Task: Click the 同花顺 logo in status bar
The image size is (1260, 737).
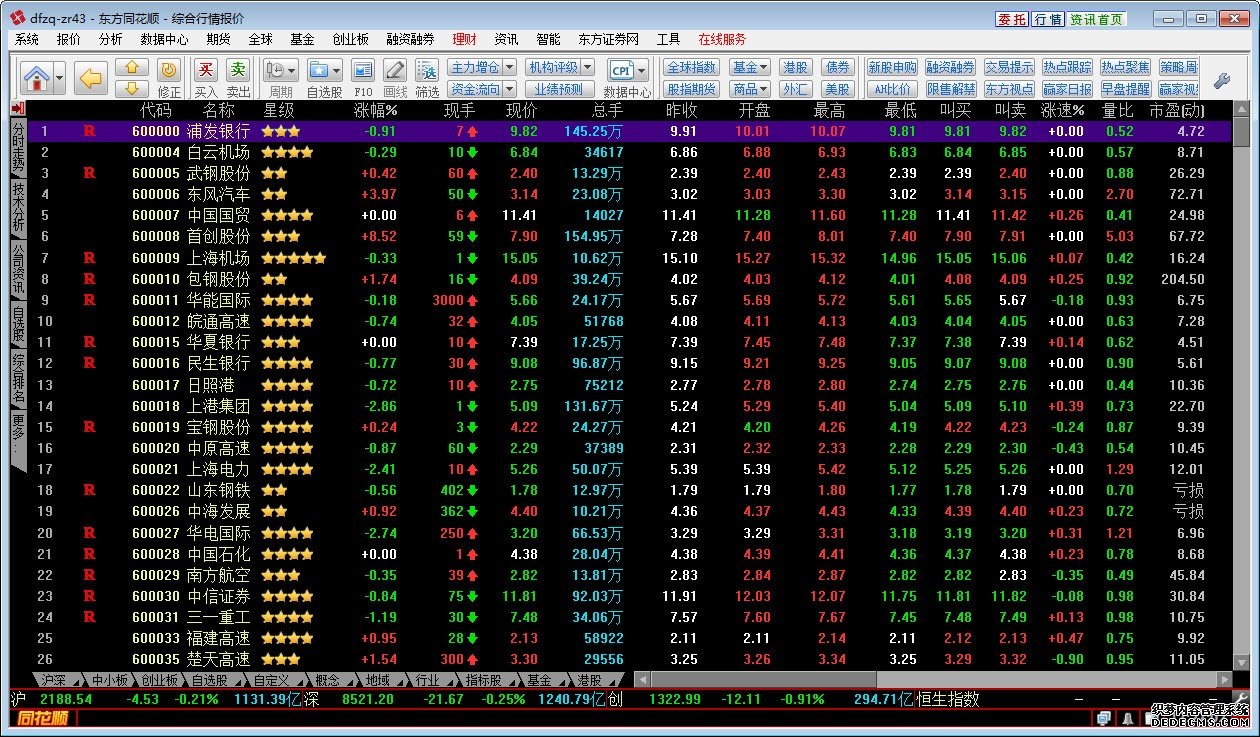Action: 43,718
